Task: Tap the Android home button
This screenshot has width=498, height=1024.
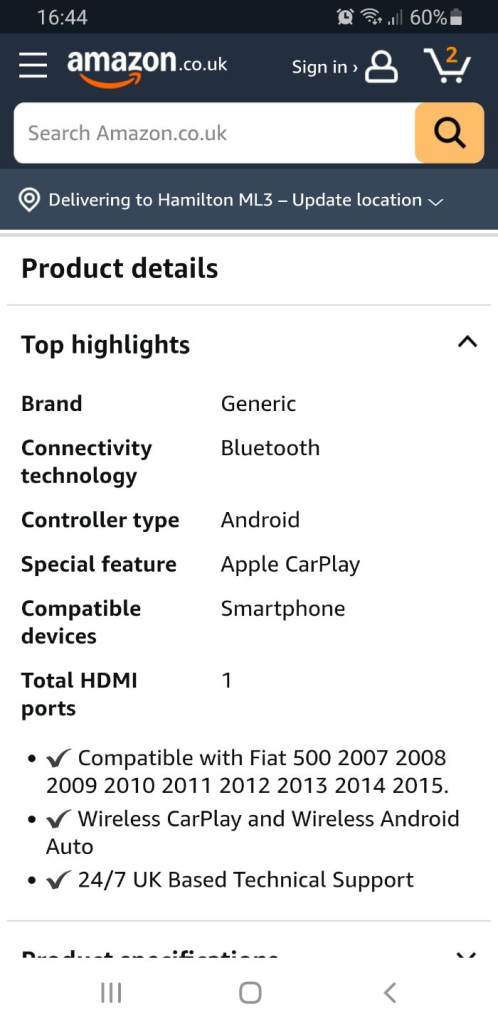Action: pos(250,993)
